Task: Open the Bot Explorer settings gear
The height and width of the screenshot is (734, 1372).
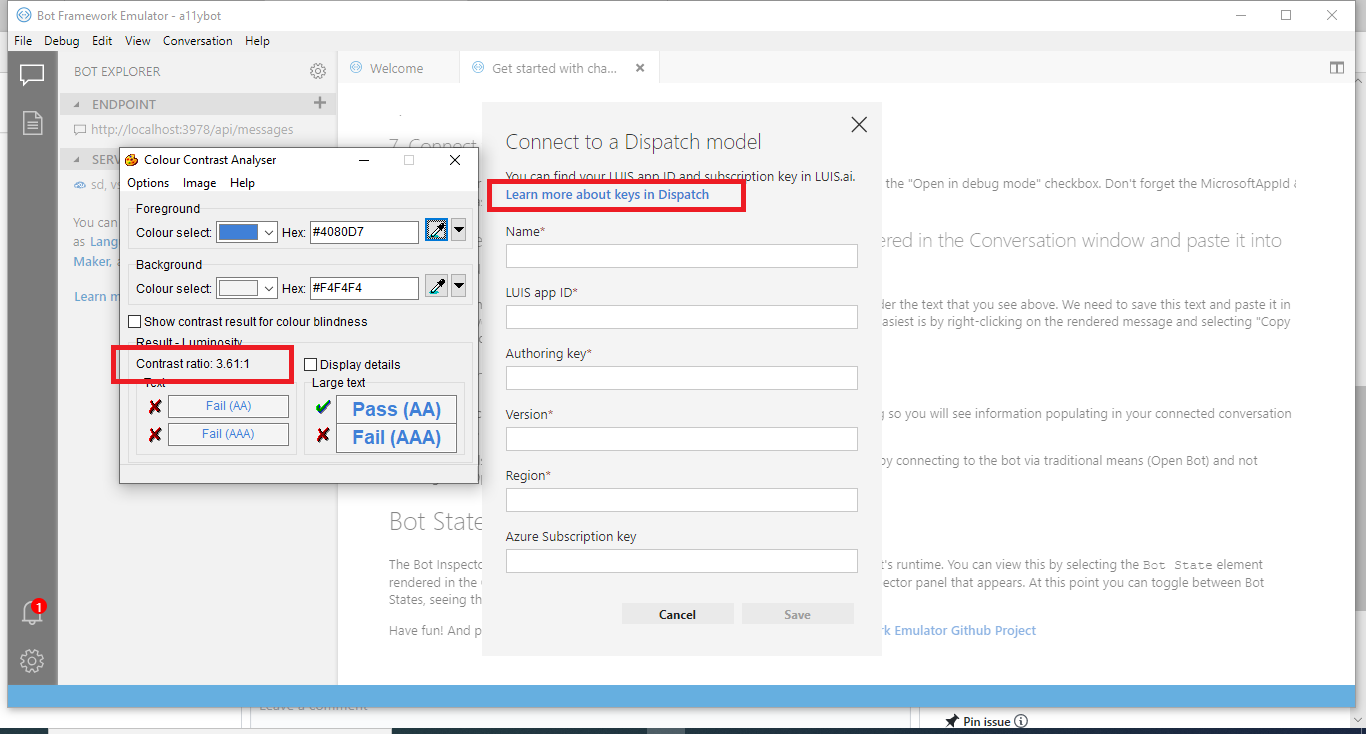Action: tap(318, 71)
